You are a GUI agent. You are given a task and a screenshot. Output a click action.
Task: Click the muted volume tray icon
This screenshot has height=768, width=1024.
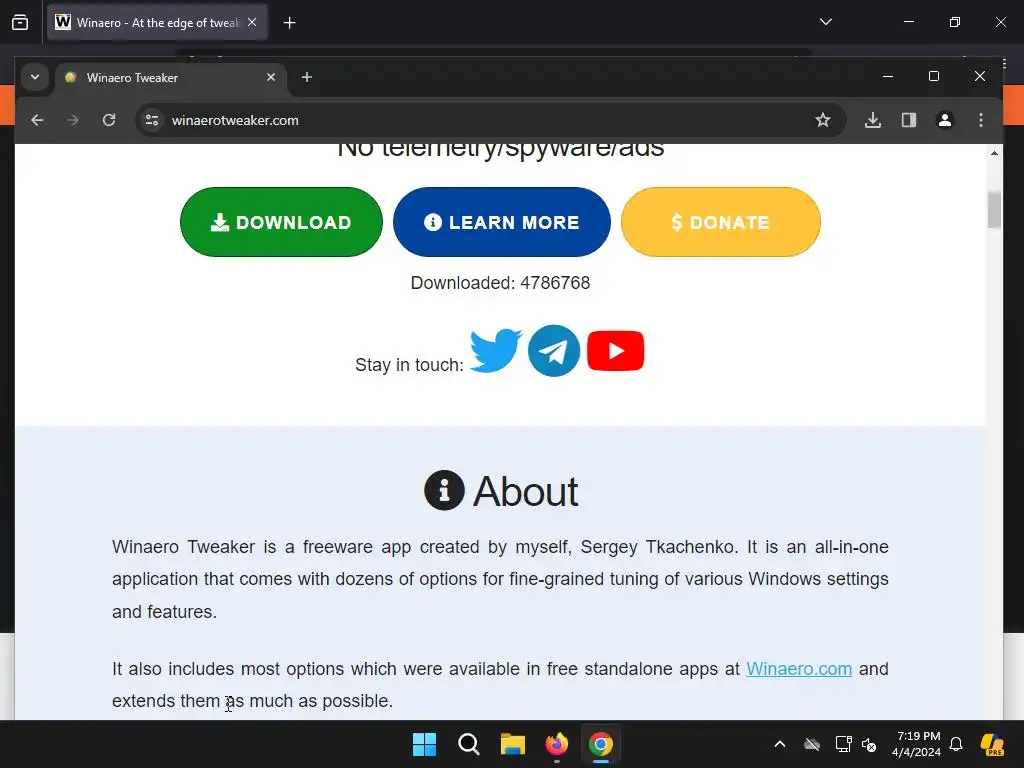(x=869, y=744)
